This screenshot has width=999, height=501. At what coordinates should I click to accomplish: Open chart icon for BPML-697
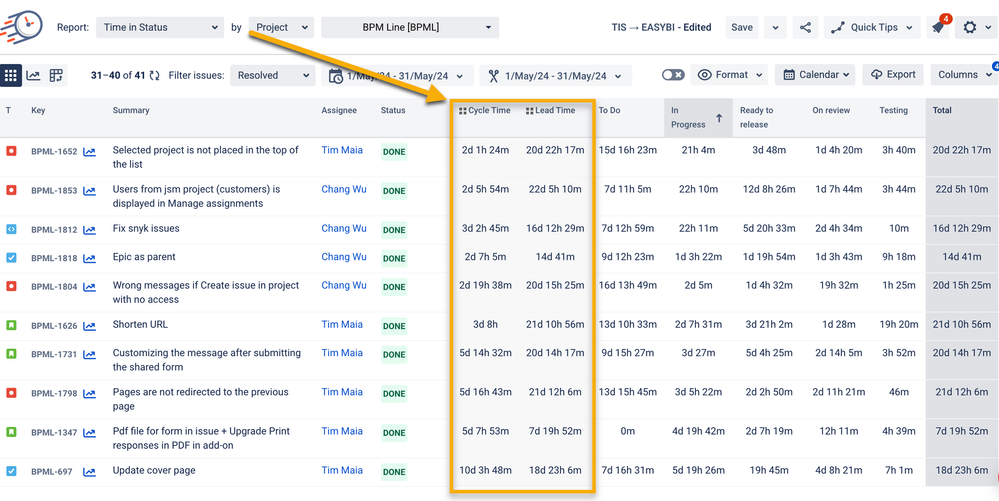pos(89,472)
